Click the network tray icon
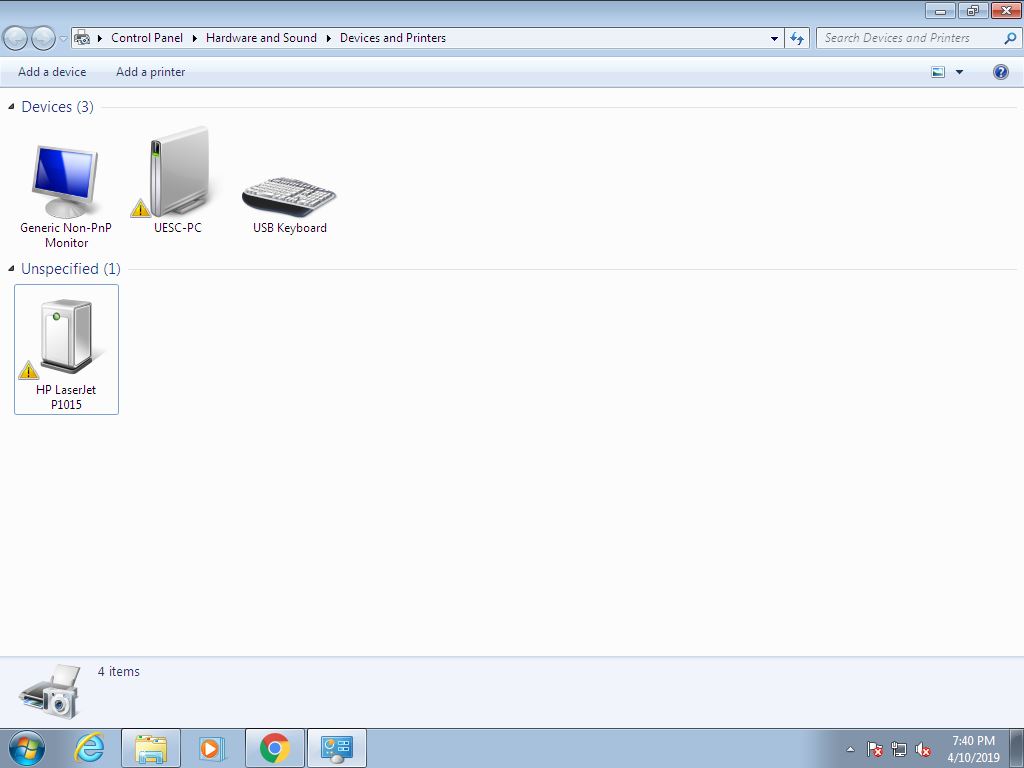 click(x=899, y=749)
